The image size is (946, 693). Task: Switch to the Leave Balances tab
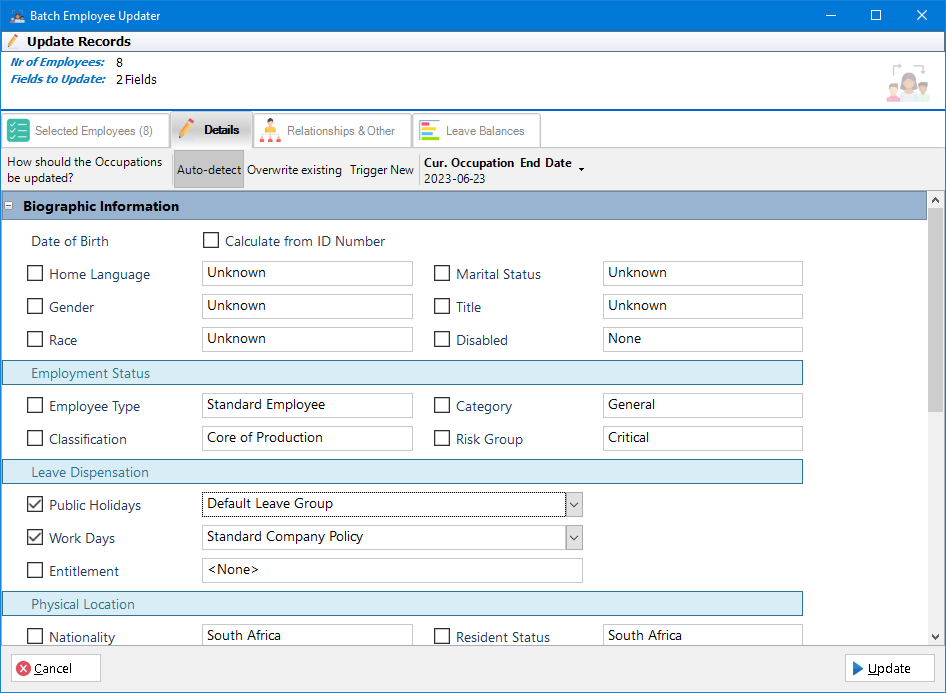point(477,130)
